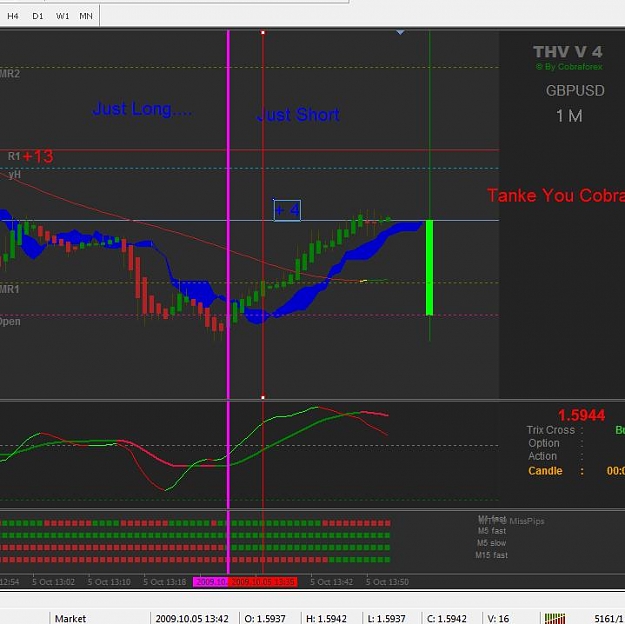Click the red '2009.10.05 13:35' date tag
Image resolution: width=625 pixels, height=624 pixels.
point(263,582)
